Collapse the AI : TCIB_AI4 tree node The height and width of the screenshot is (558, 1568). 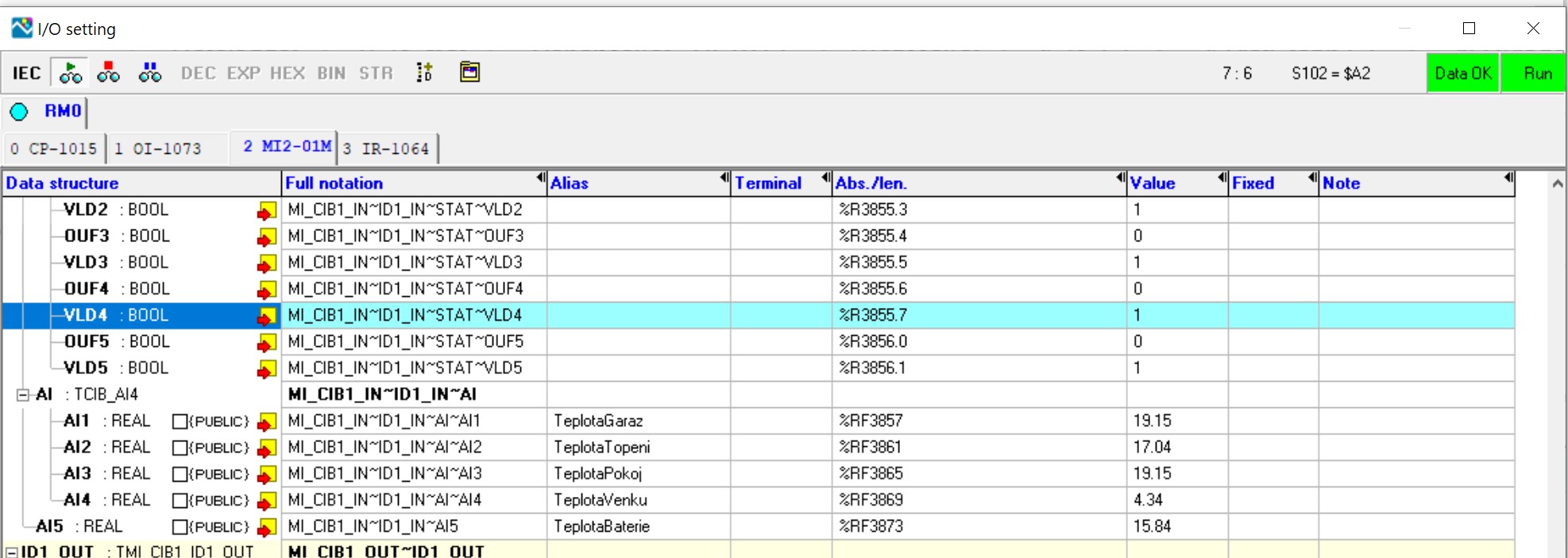(23, 394)
